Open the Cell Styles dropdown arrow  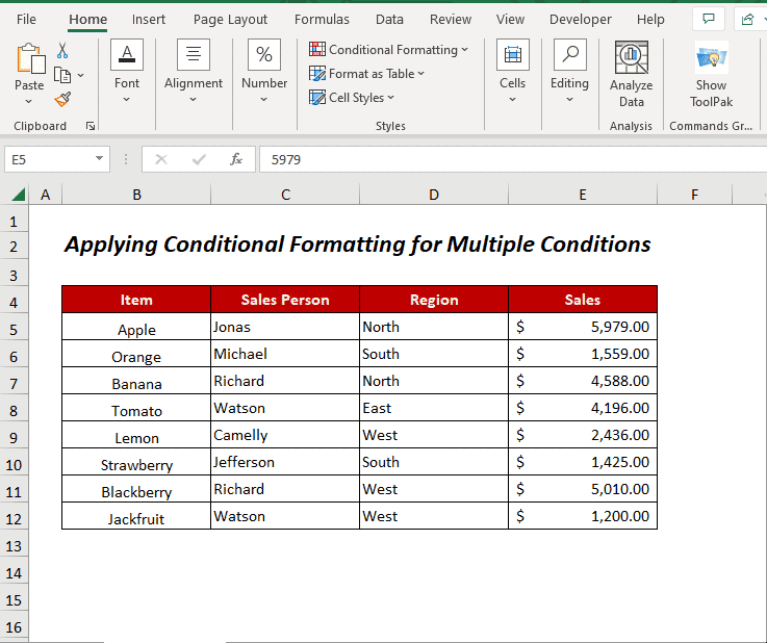click(391, 97)
